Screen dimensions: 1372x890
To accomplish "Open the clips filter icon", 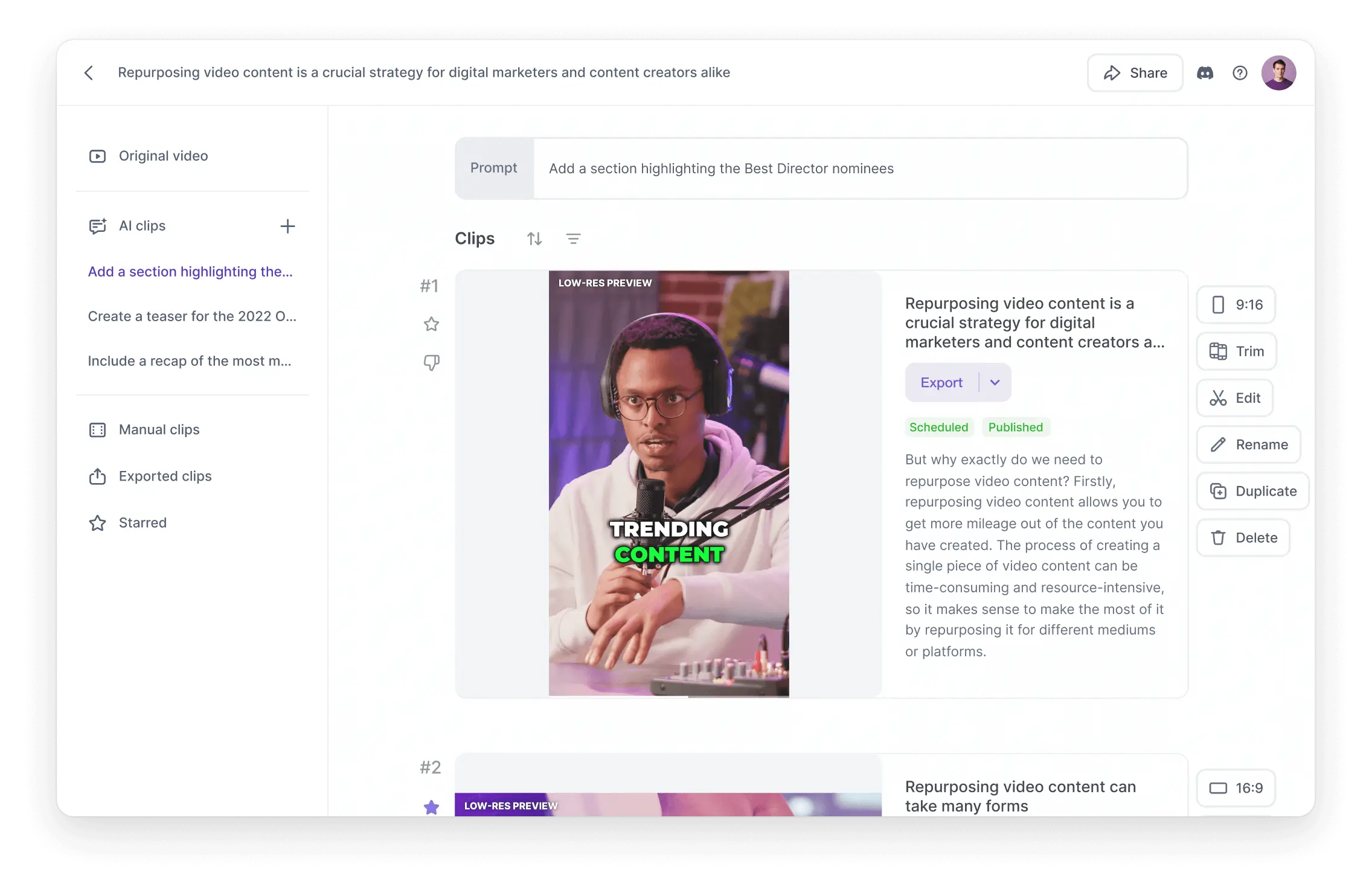I will [573, 239].
